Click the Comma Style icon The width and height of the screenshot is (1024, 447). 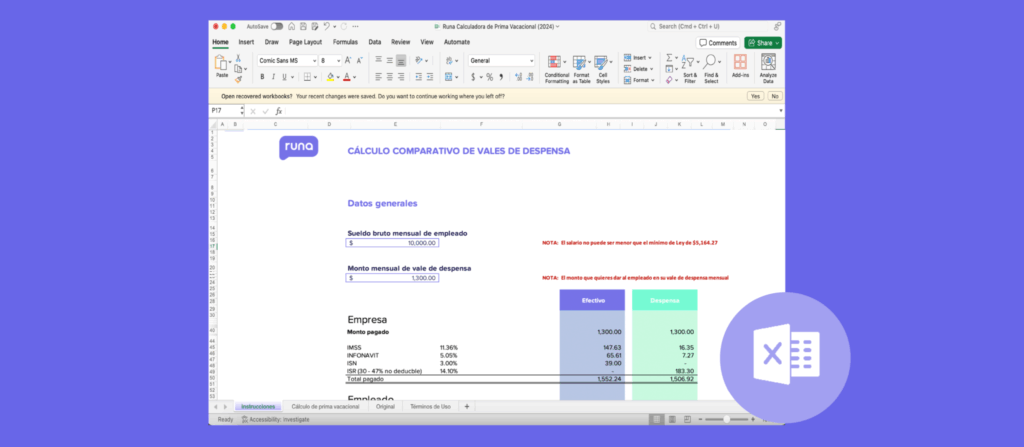click(x=502, y=77)
